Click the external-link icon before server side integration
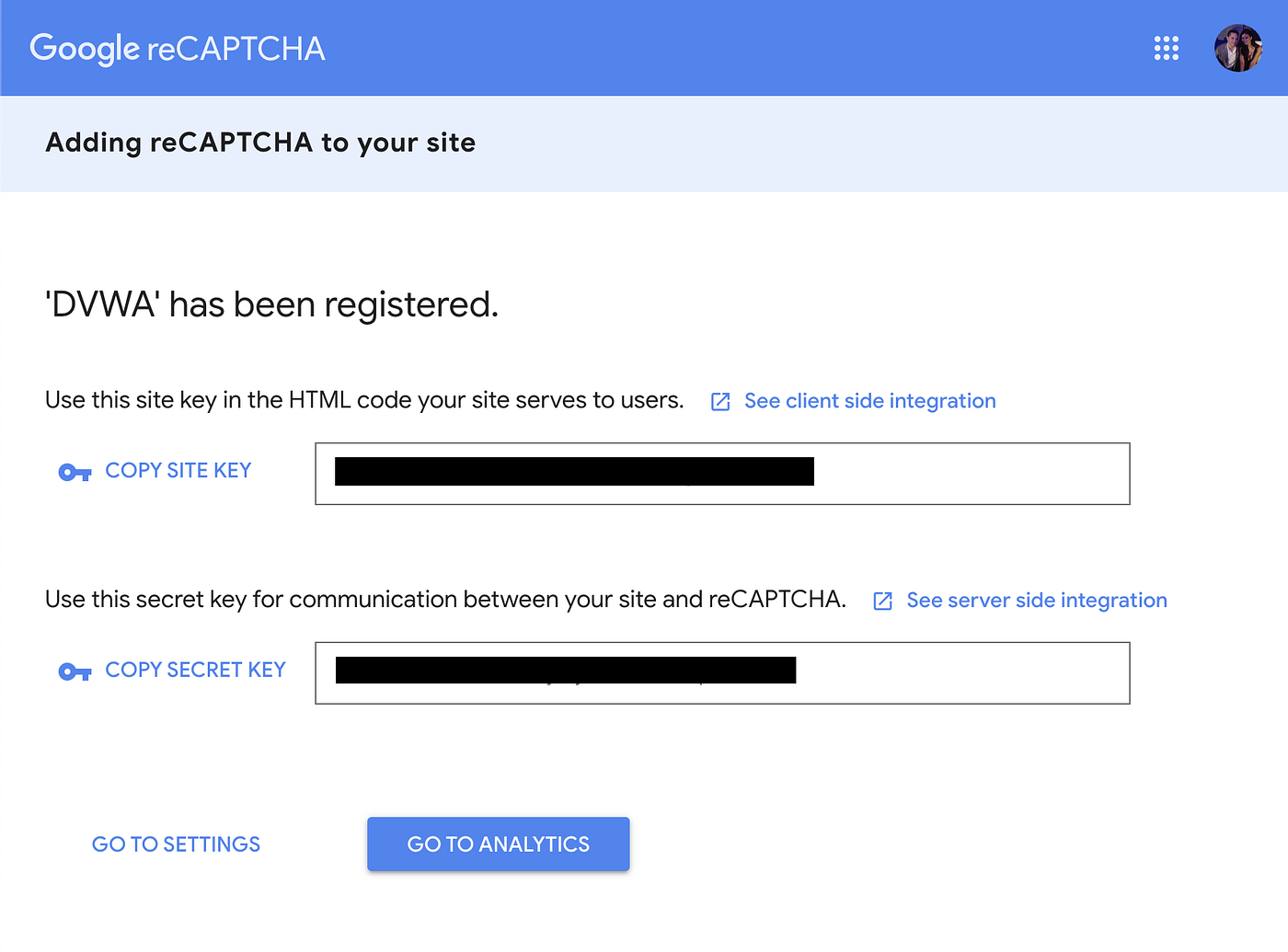The height and width of the screenshot is (952, 1288). 882,601
